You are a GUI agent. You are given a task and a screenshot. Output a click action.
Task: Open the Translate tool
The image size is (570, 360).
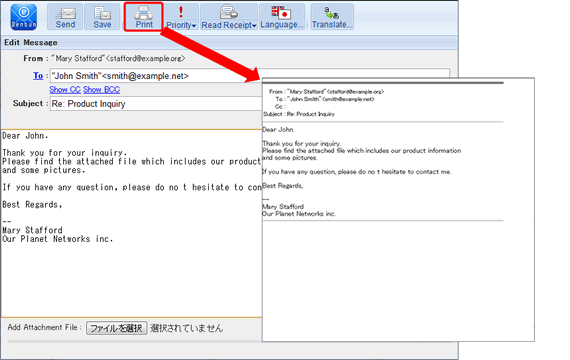tap(332, 17)
